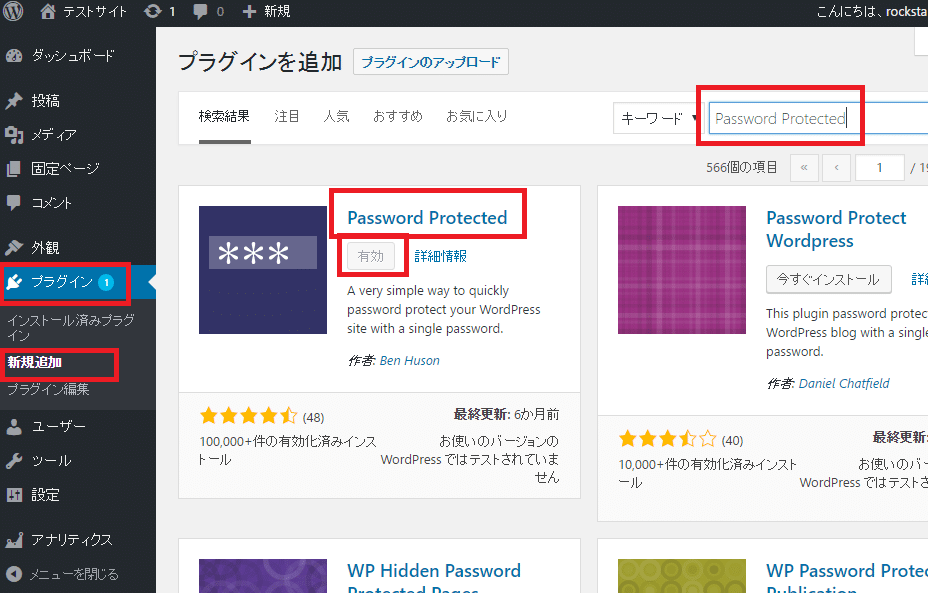928x593 pixels.
Task: Click the 固定ページ pages icon
Action: pyautogui.click(x=14, y=169)
